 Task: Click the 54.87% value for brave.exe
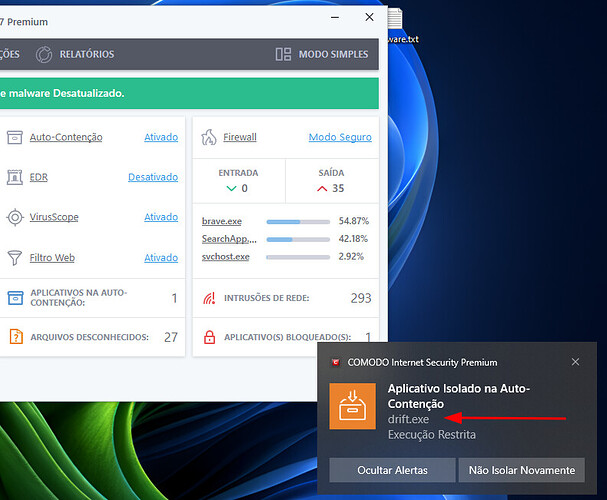pyautogui.click(x=353, y=221)
